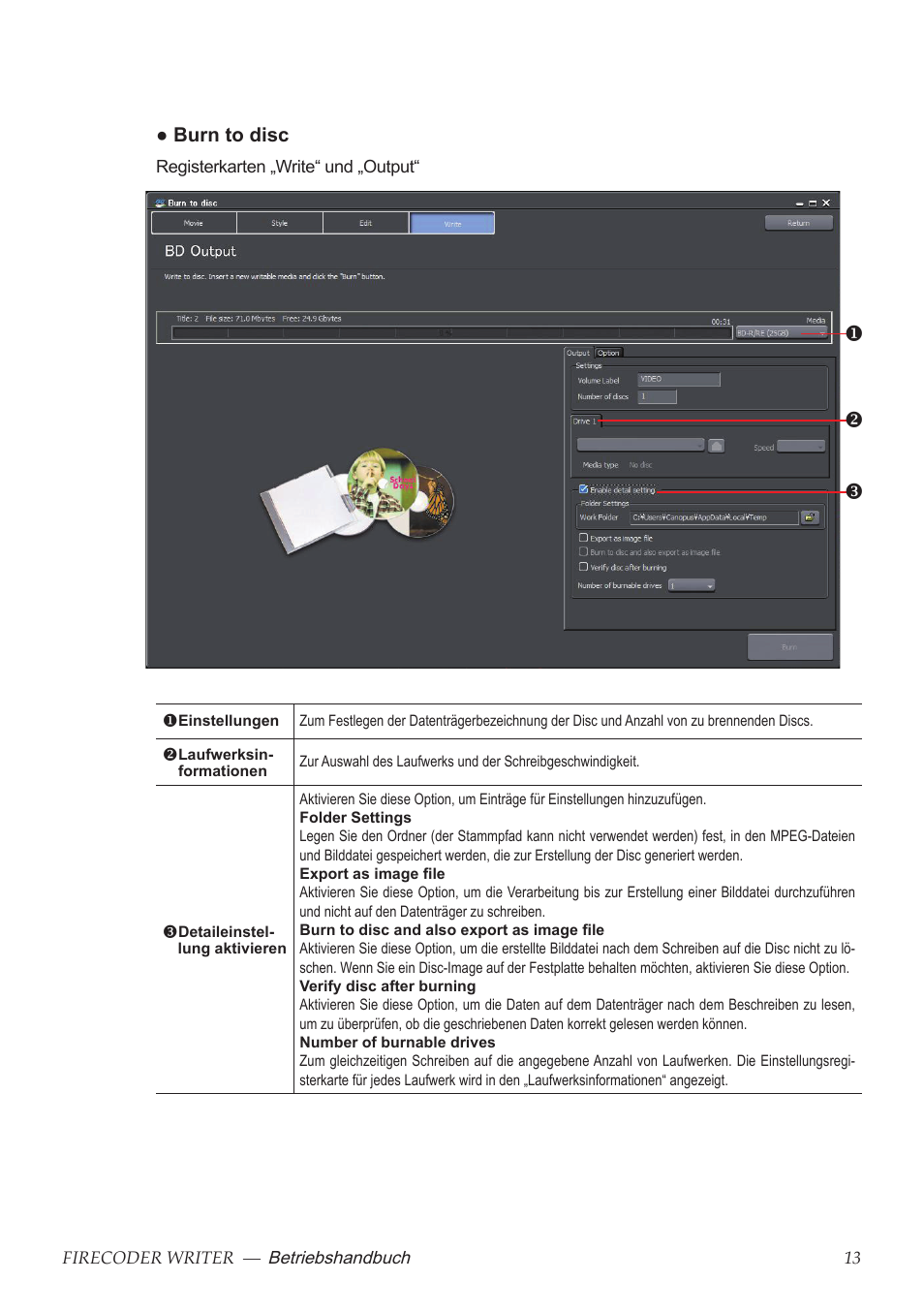Select the Output sub-tab

pos(578,353)
